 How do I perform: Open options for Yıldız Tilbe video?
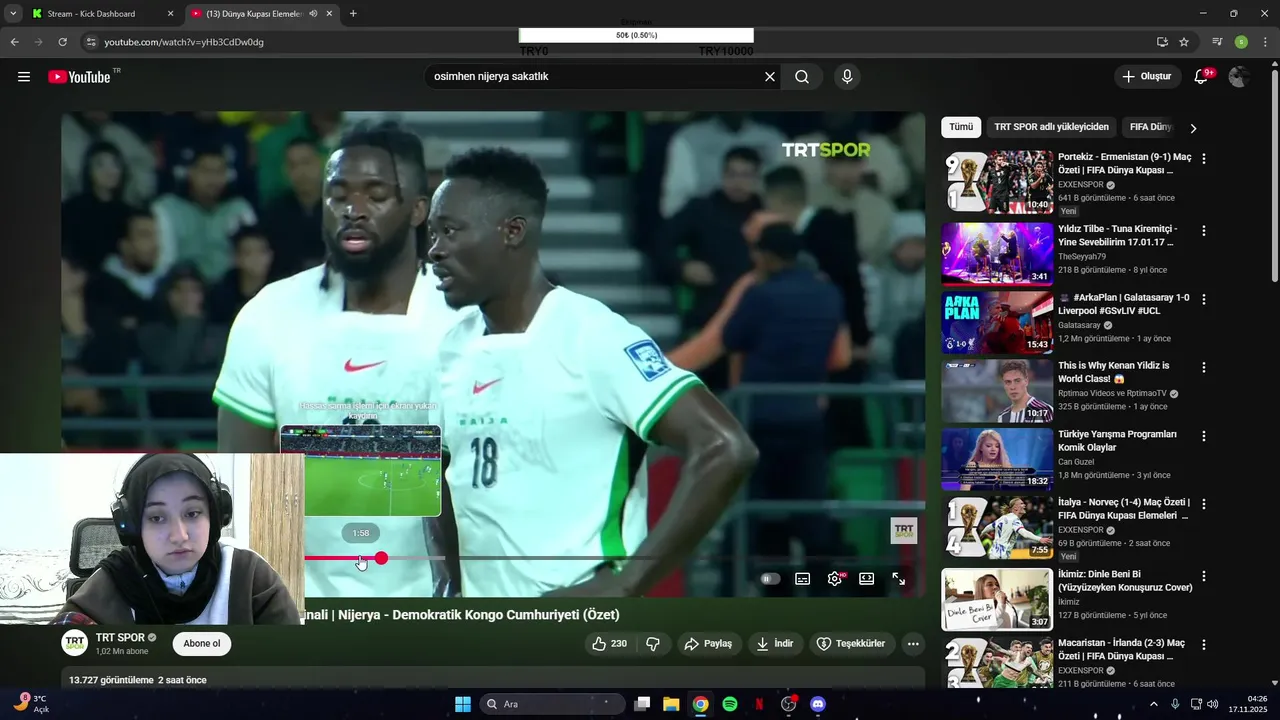[1204, 231]
